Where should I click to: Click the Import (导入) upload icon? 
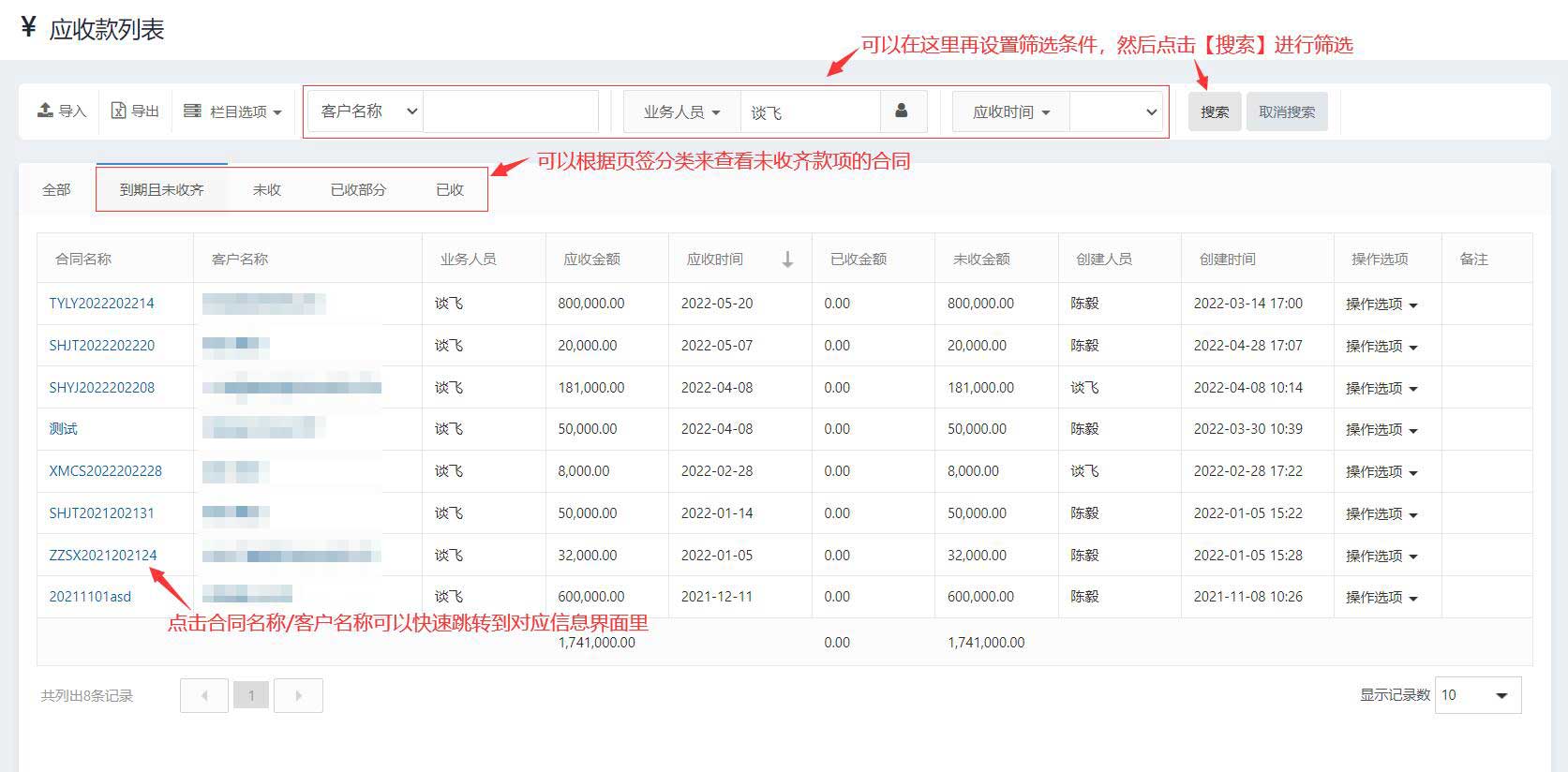tap(45, 111)
